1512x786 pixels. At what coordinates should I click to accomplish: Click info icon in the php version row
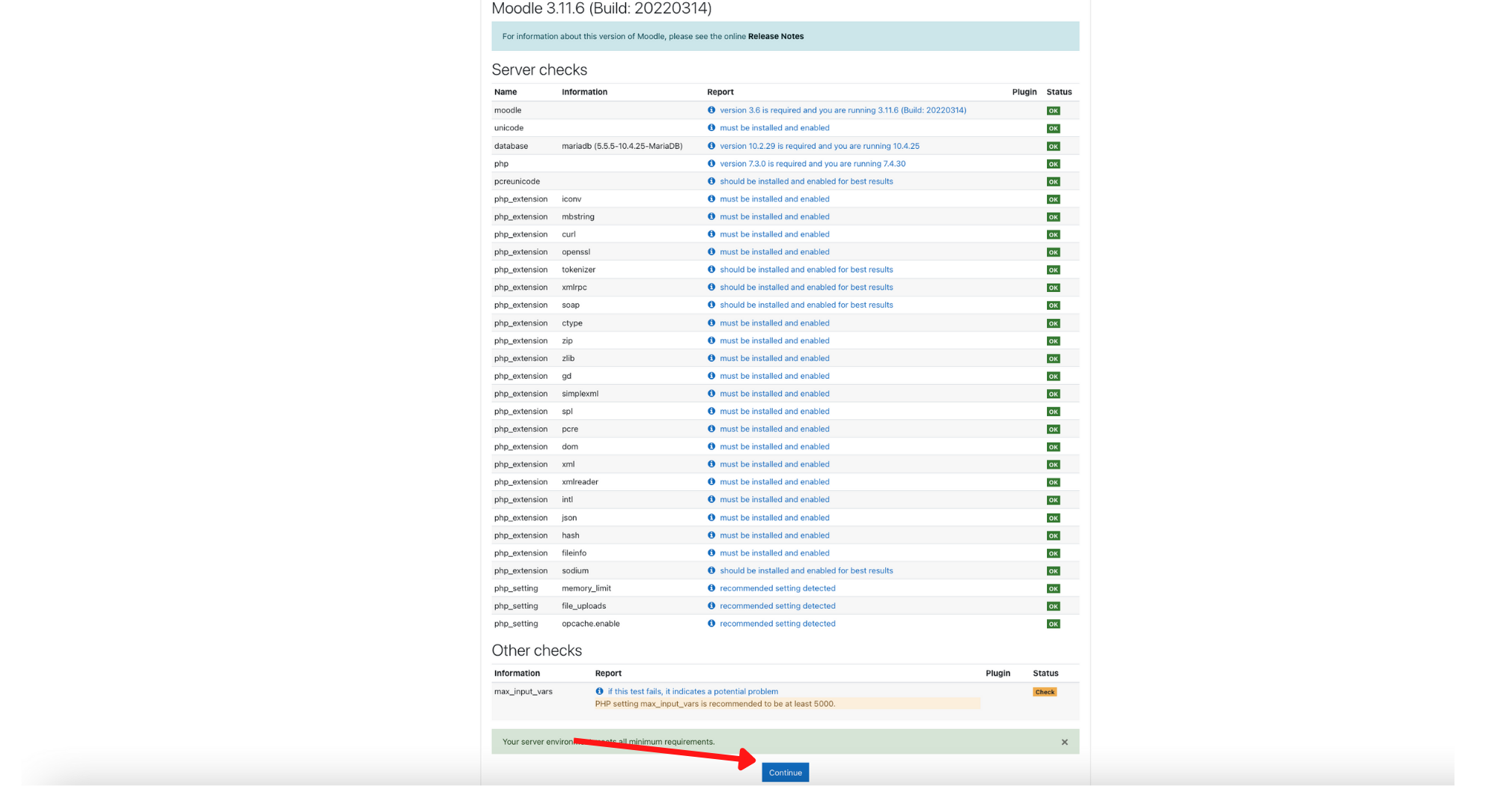711,163
